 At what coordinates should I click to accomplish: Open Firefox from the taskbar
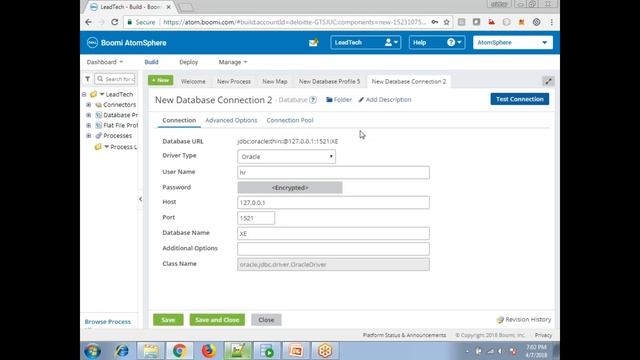(x=209, y=351)
